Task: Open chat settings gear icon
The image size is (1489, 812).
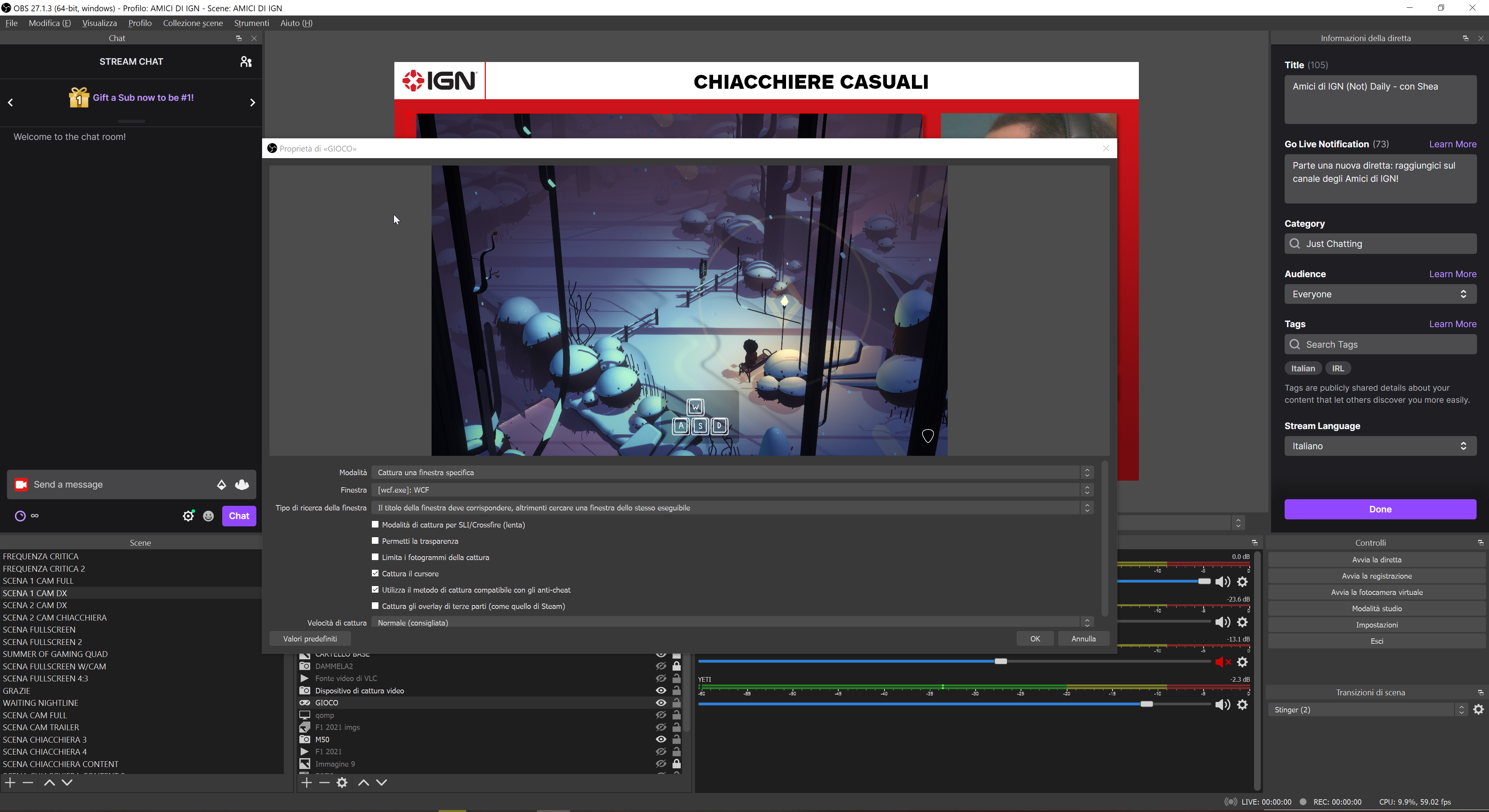Action: [188, 515]
